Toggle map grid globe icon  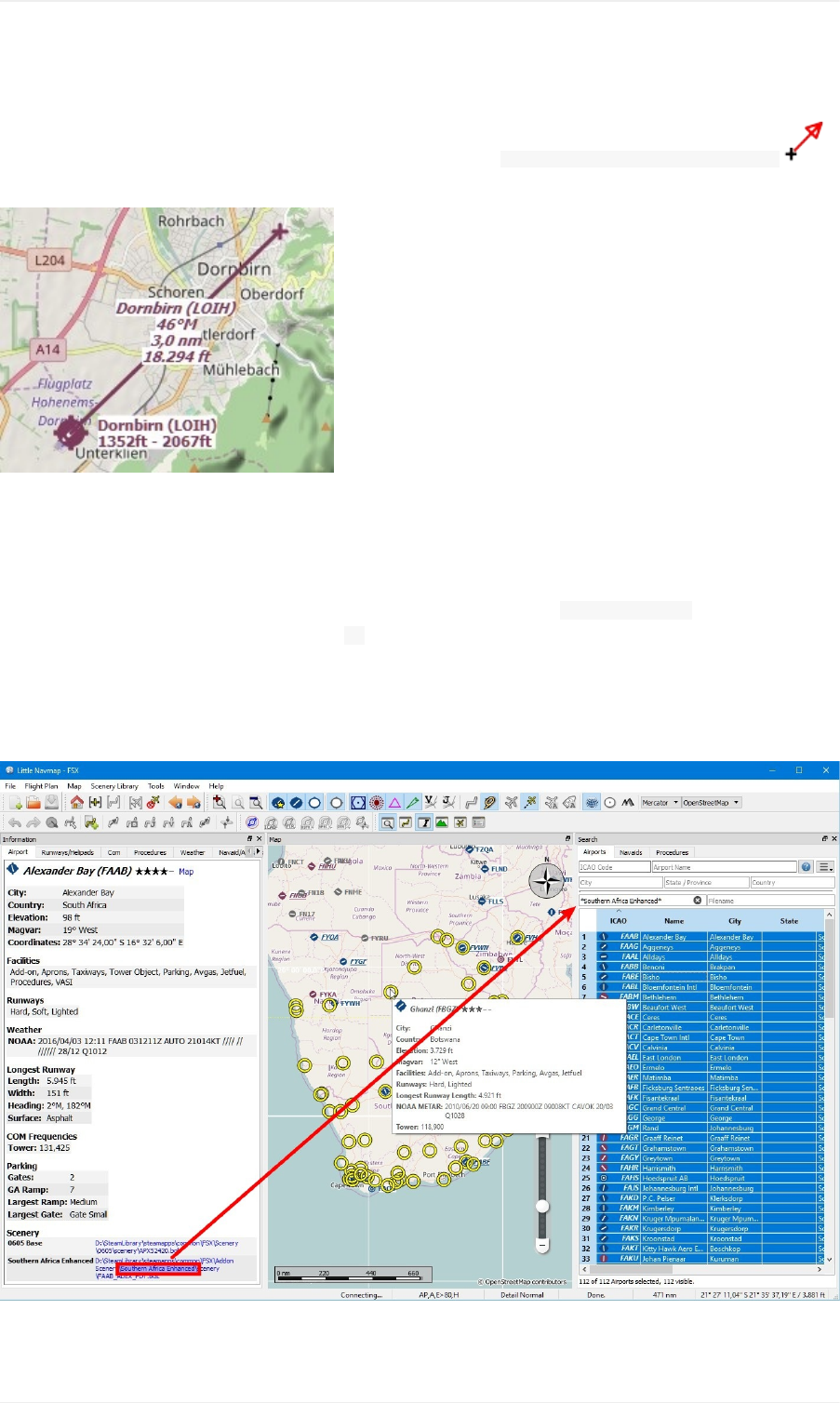tap(592, 802)
